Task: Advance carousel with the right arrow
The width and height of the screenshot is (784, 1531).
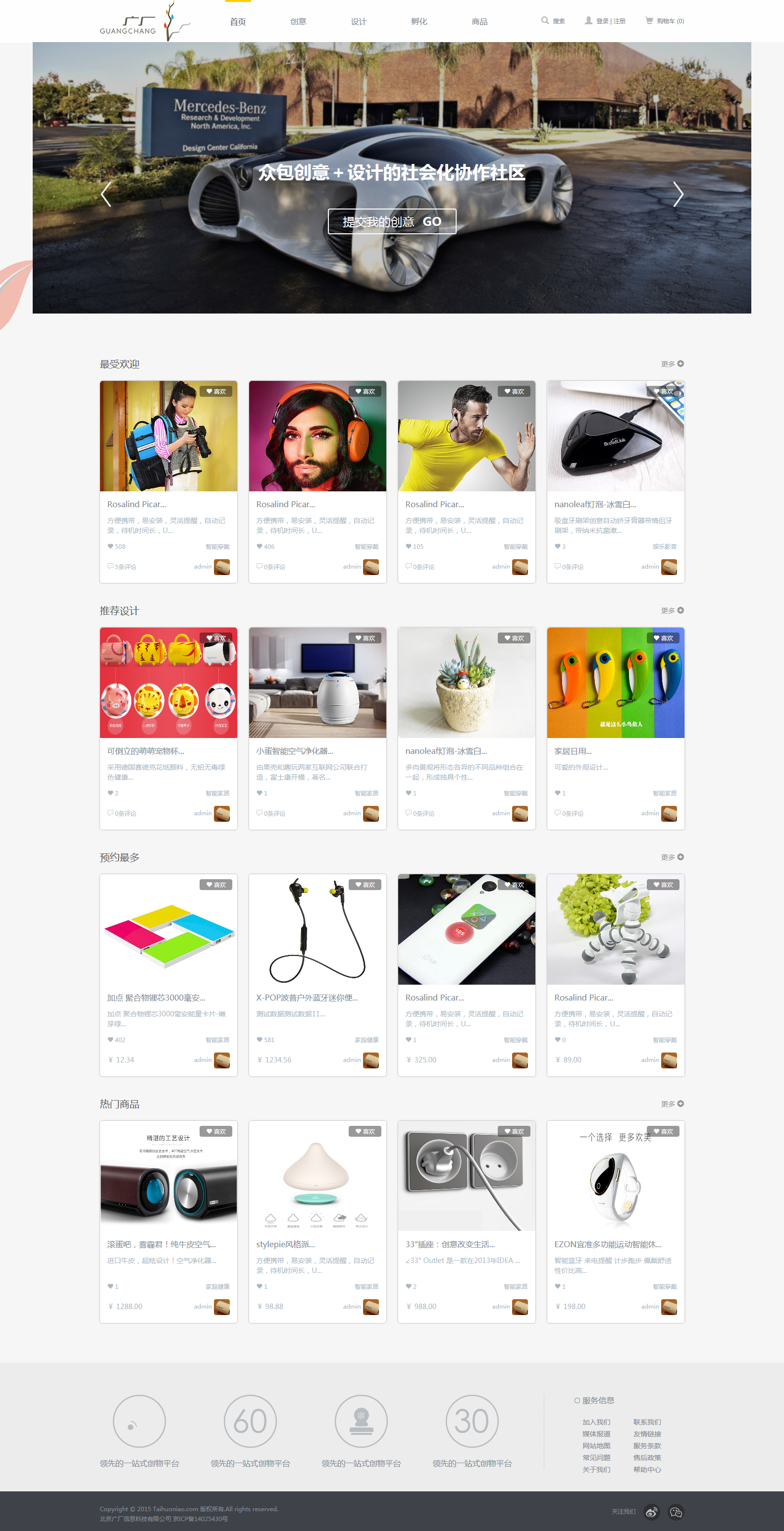Action: click(x=678, y=194)
